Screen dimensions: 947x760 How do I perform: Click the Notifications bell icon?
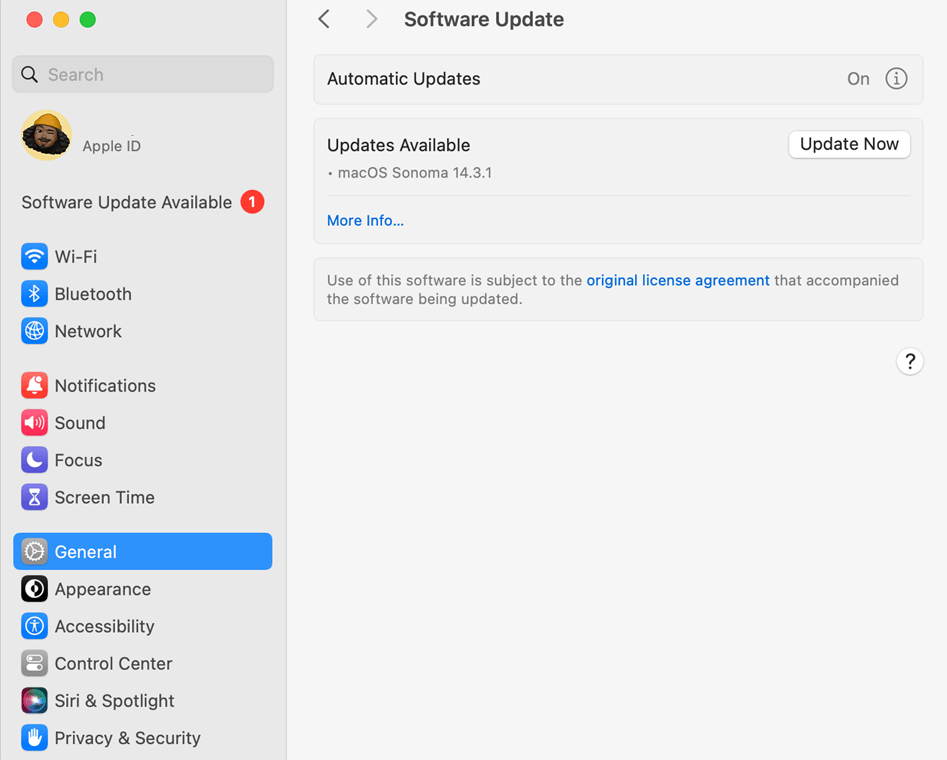tap(34, 386)
